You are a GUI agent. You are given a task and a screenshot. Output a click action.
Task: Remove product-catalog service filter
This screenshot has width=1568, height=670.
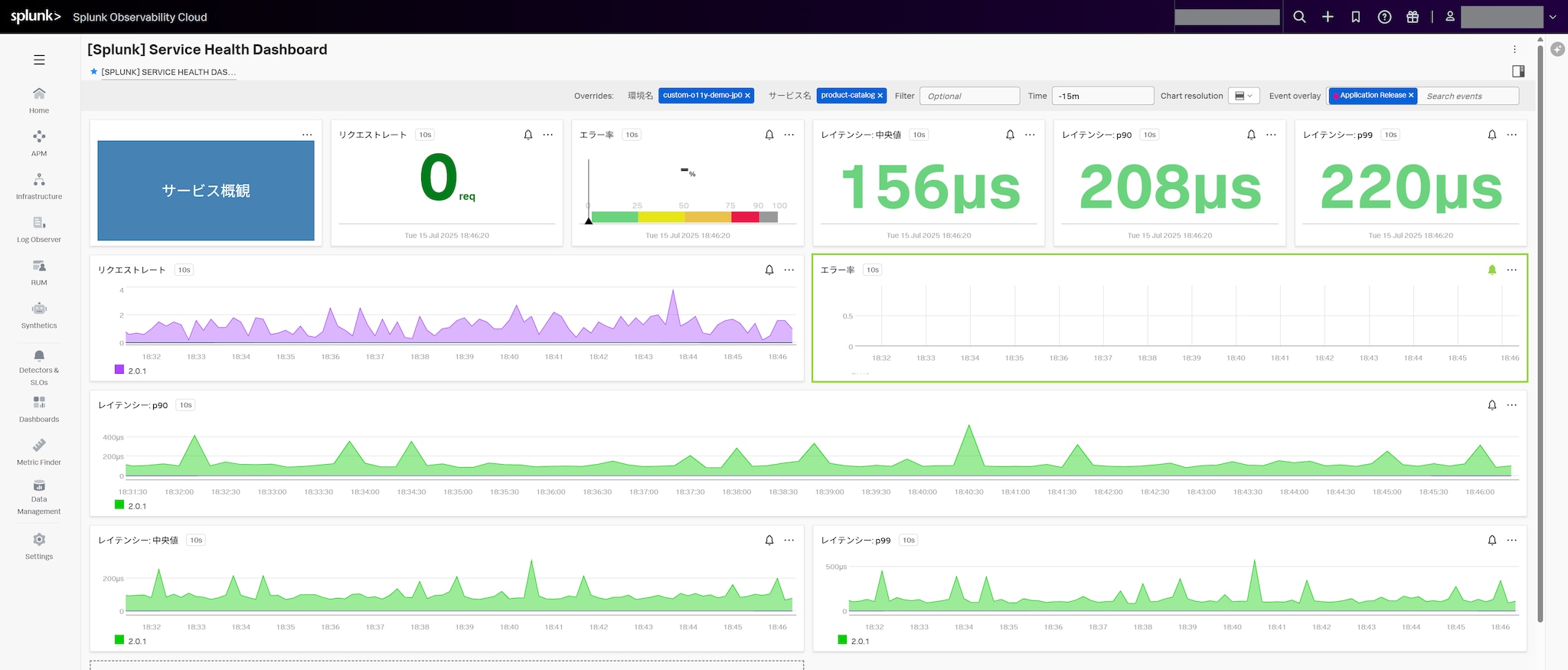pyautogui.click(x=880, y=96)
